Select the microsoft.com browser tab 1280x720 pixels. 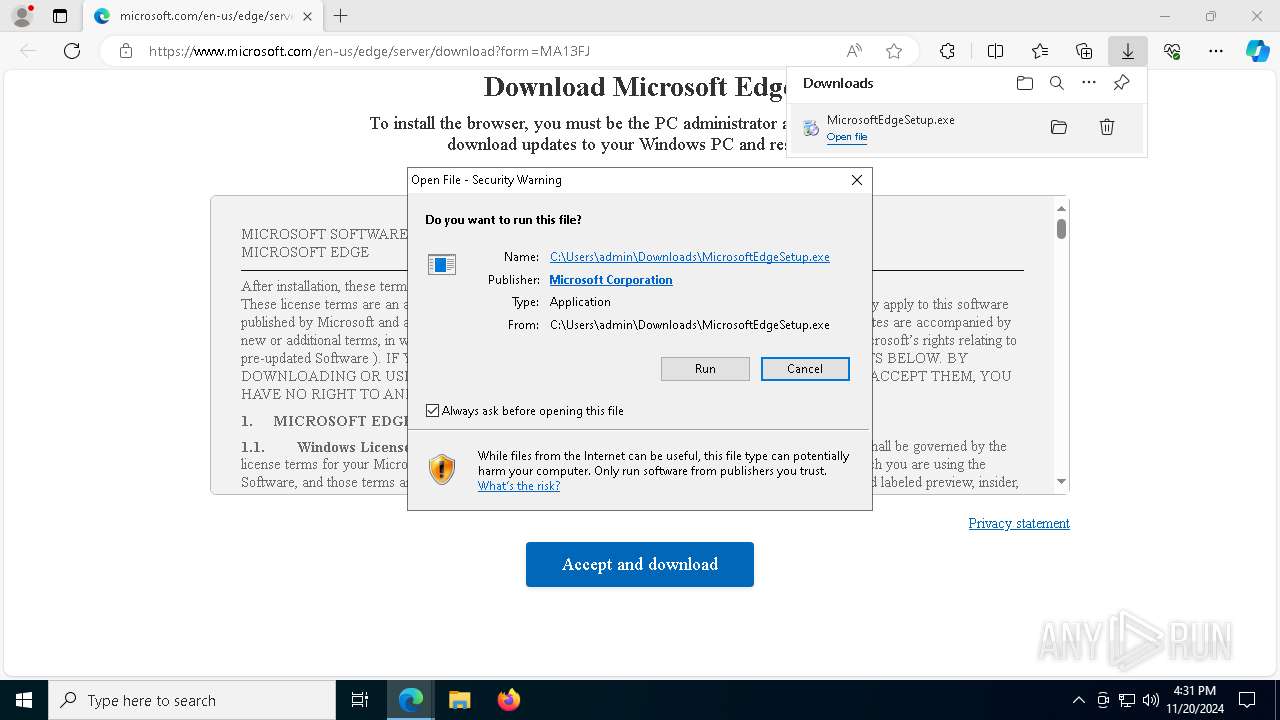(203, 16)
